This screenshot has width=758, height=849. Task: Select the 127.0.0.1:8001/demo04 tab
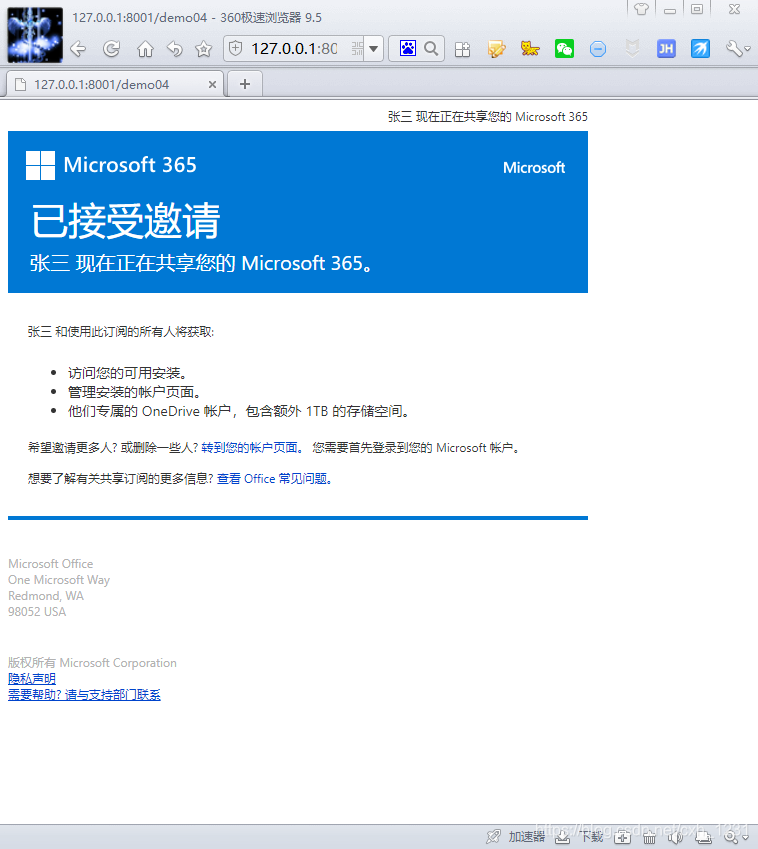pyautogui.click(x=115, y=84)
